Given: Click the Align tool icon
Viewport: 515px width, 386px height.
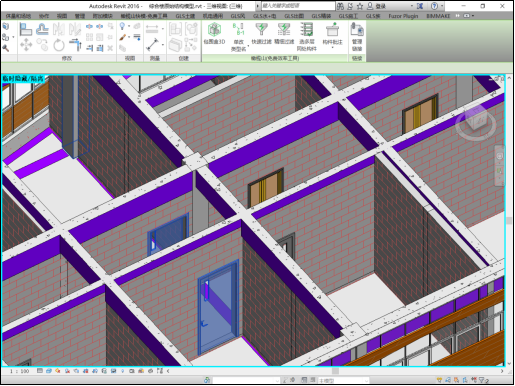Looking at the screenshot, I should [x=26, y=29].
